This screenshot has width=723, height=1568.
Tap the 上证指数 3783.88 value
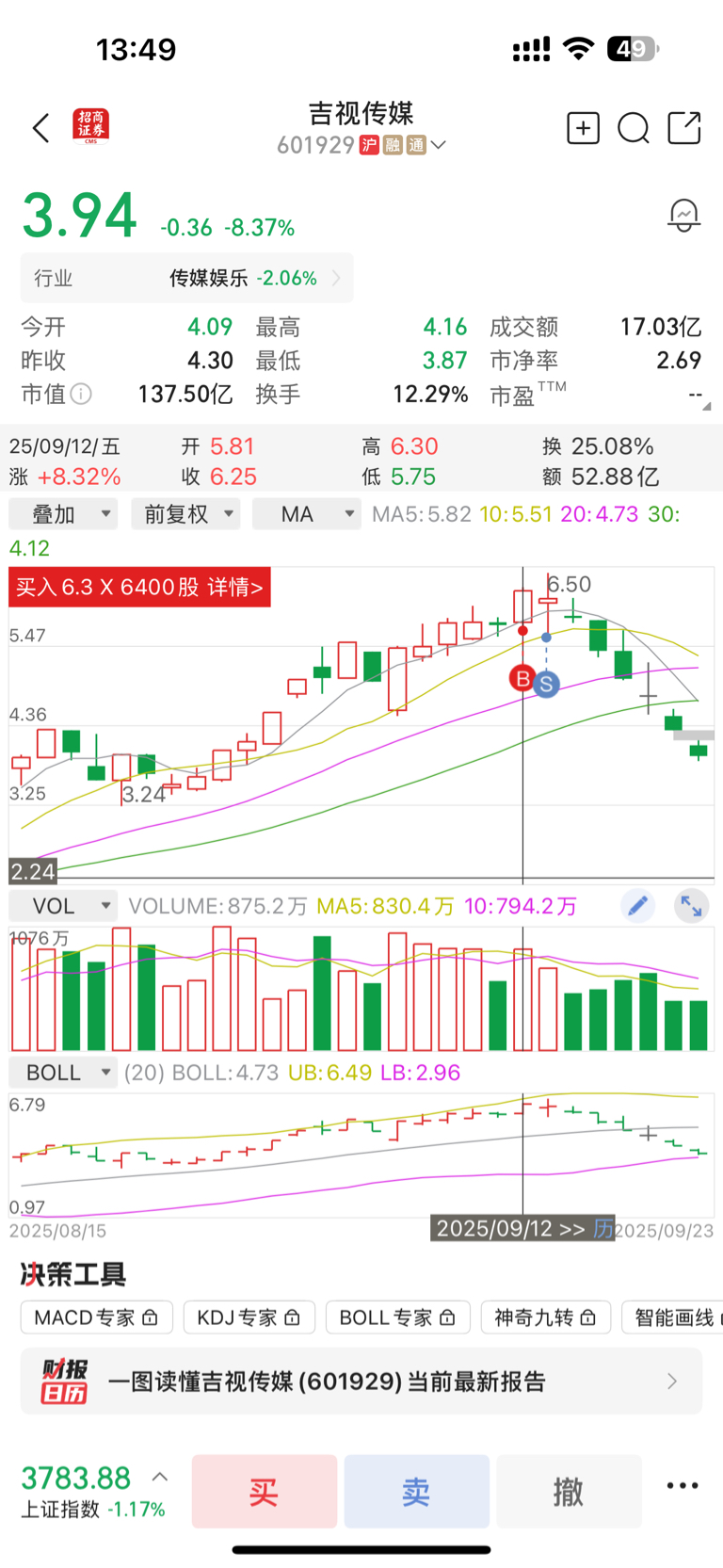(x=76, y=1478)
